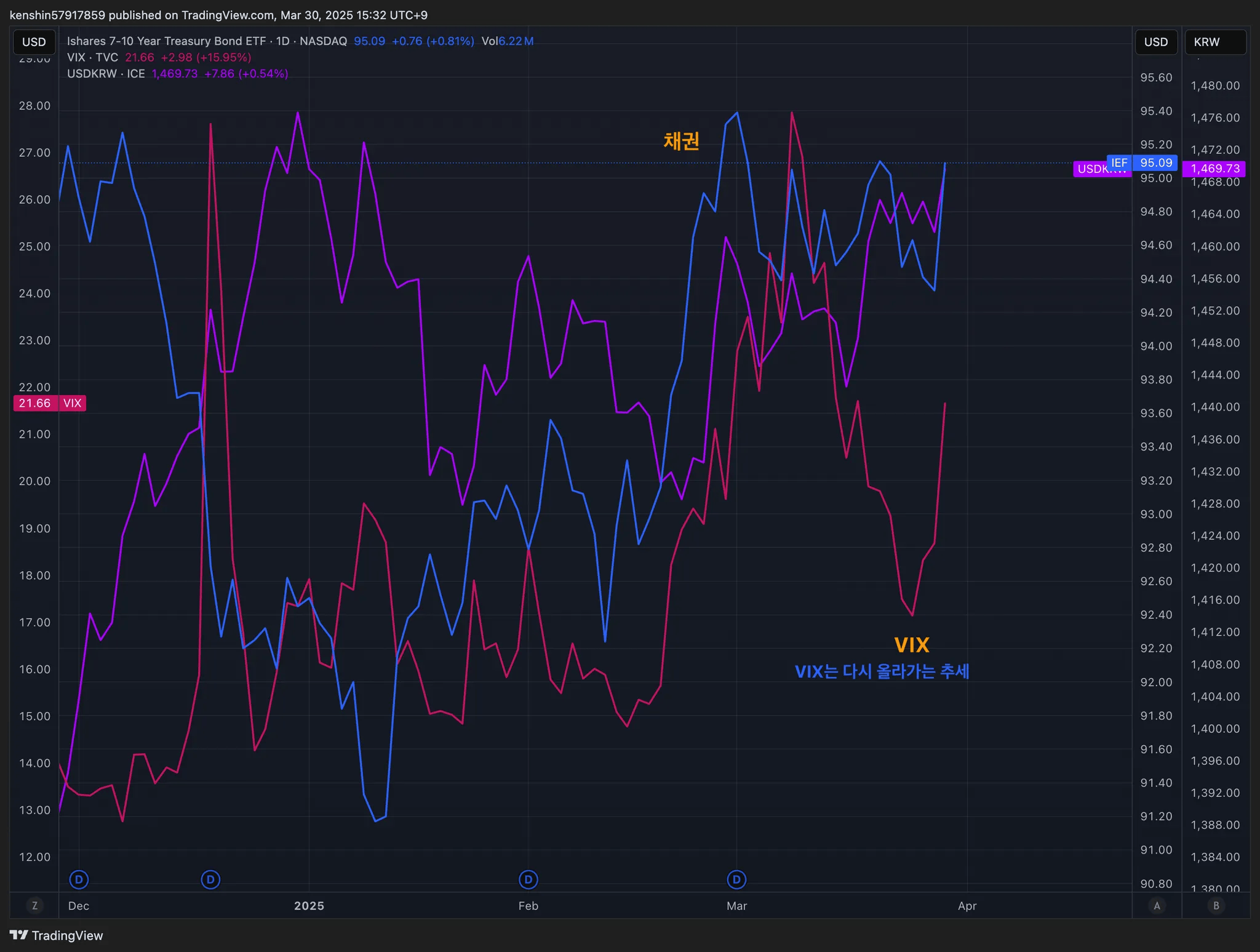Click the dividend marker in December
This screenshot has width=1260, height=952.
coord(79,879)
